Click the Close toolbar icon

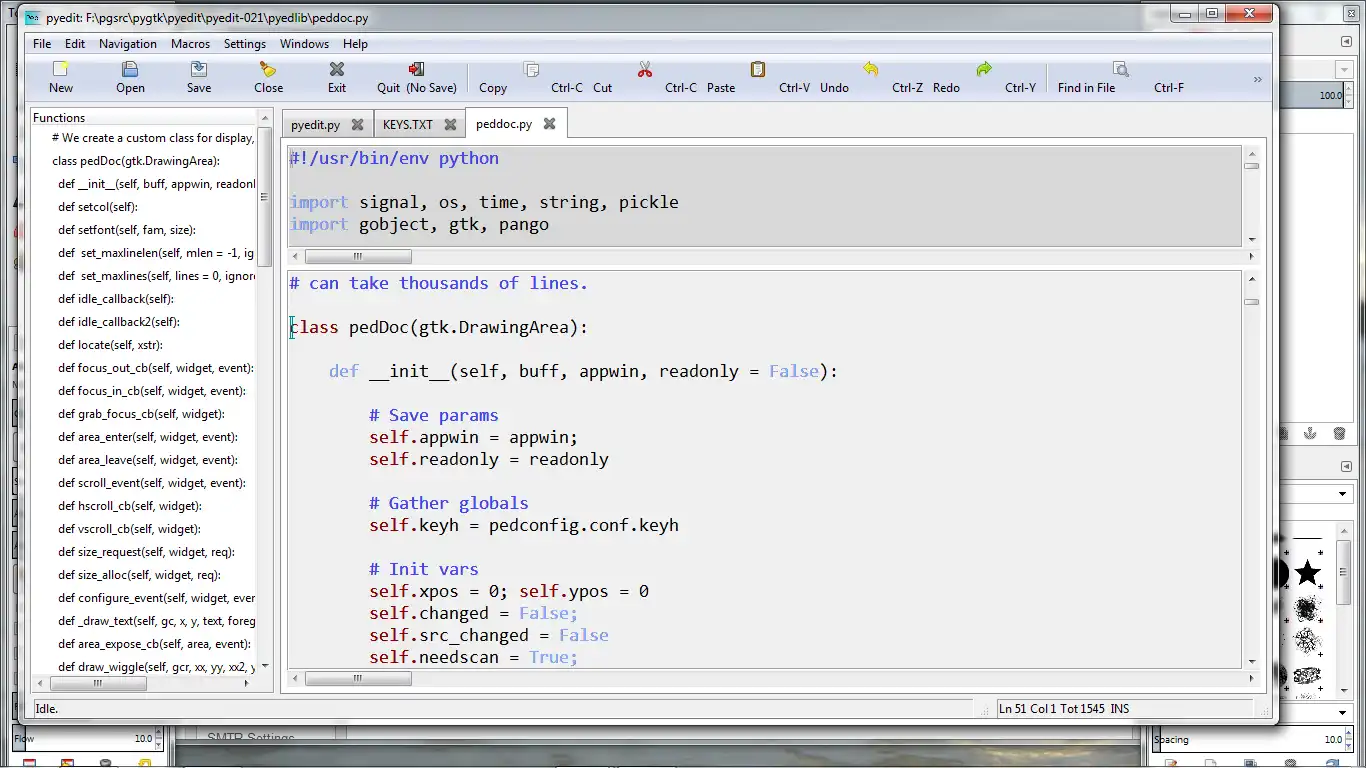point(268,69)
